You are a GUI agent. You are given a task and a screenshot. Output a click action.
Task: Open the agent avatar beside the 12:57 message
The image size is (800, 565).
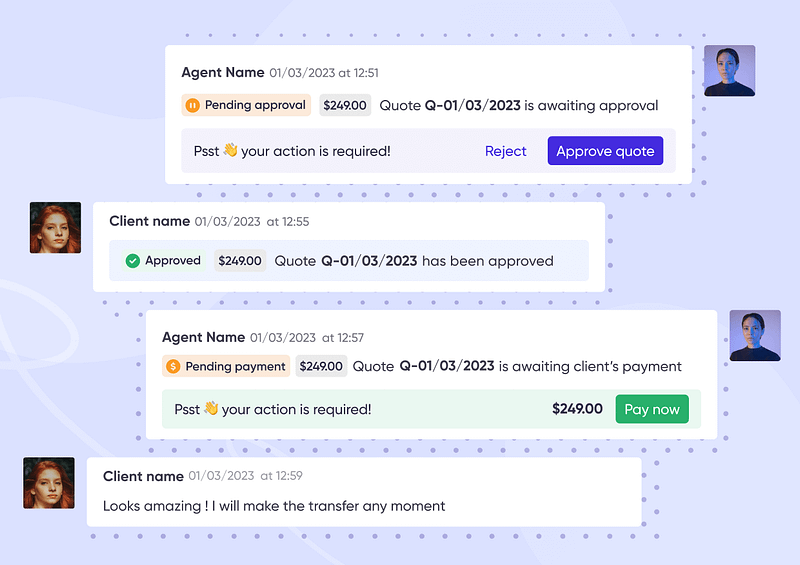point(754,336)
